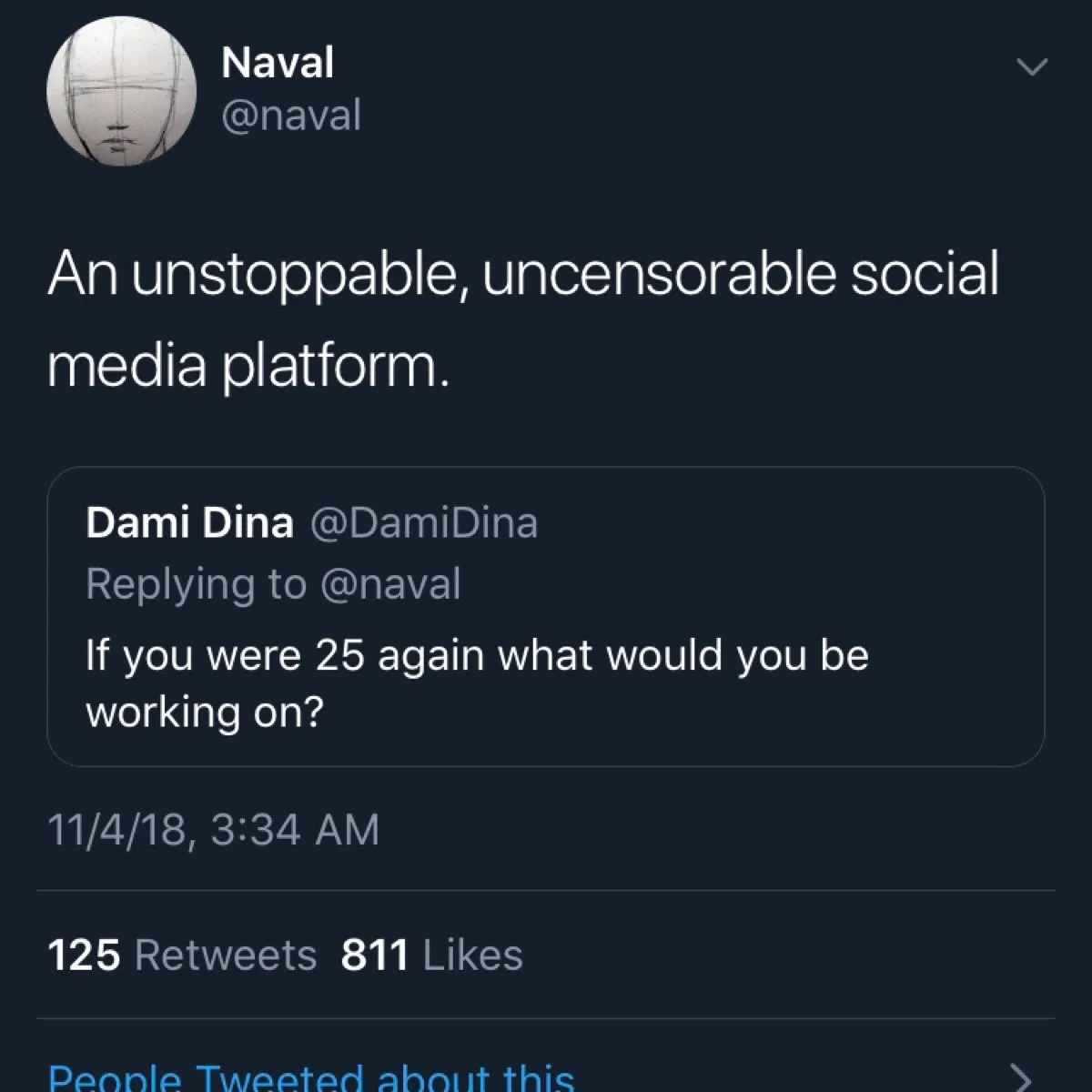Click Replying to @naval mention

coord(390,584)
